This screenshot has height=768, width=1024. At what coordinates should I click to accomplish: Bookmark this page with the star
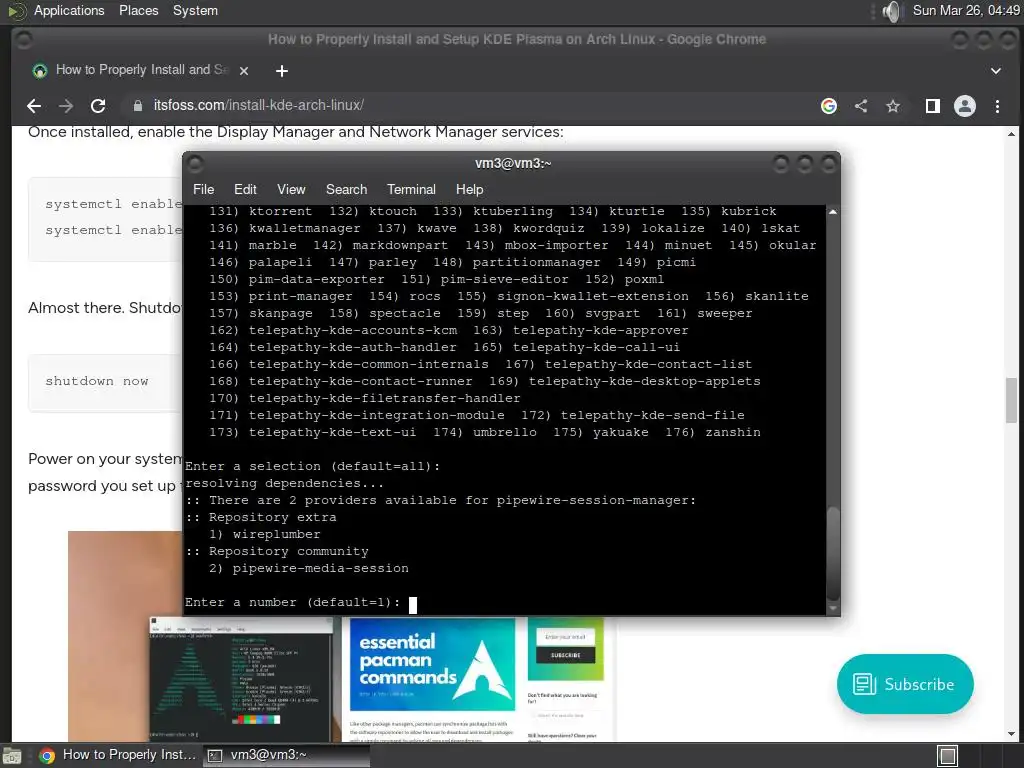click(x=893, y=106)
